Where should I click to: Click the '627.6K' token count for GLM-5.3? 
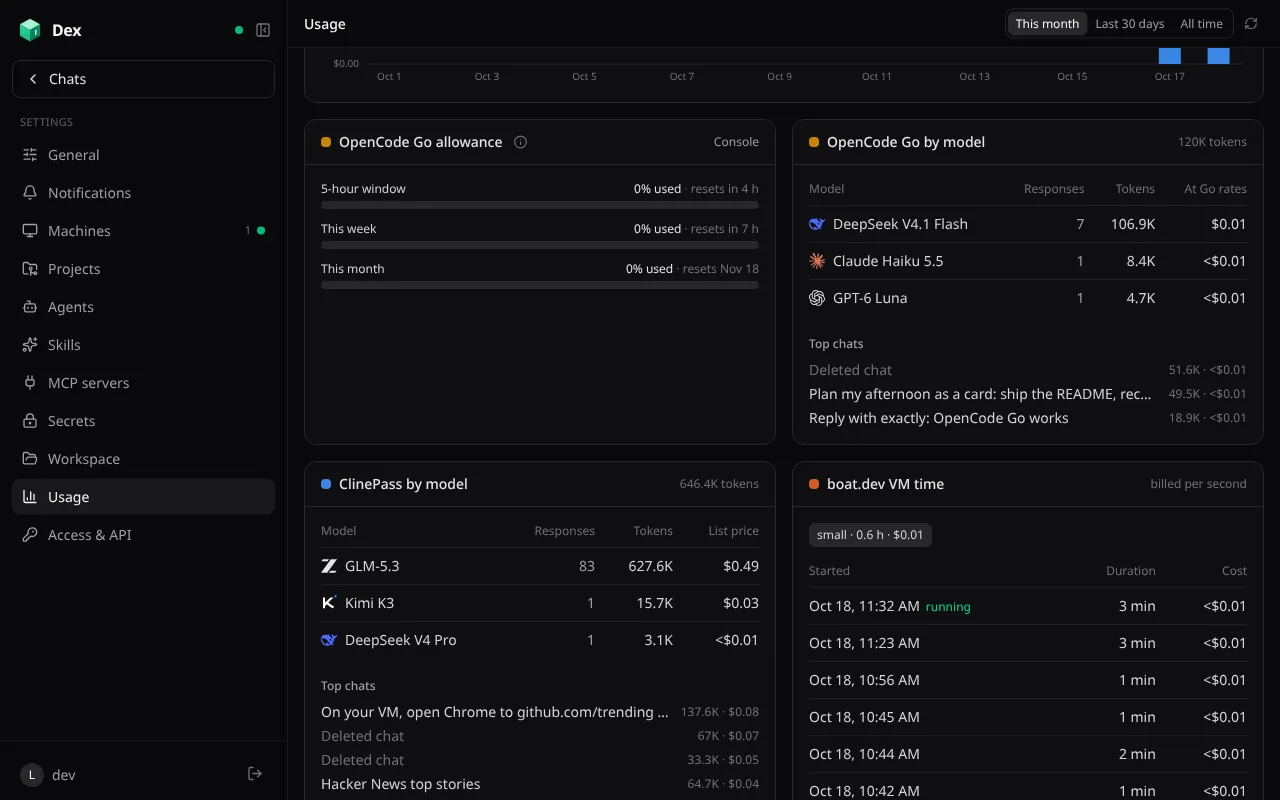(650, 566)
